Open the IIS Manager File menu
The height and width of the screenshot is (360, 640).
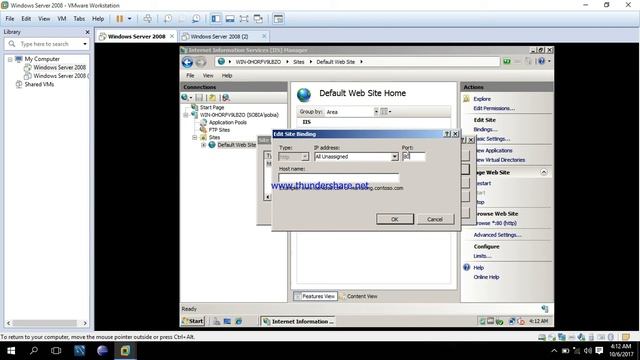190,76
